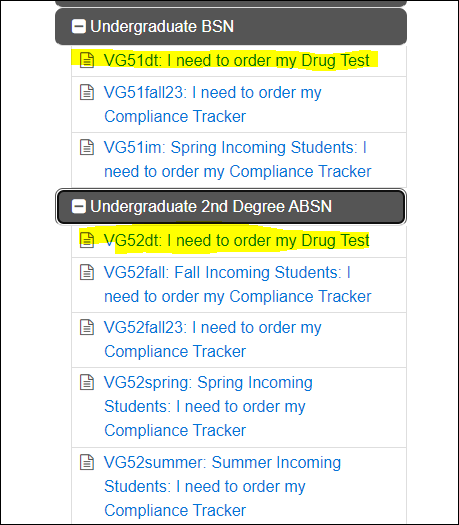Open VG52fall Fall Incoming Students link

238,284
